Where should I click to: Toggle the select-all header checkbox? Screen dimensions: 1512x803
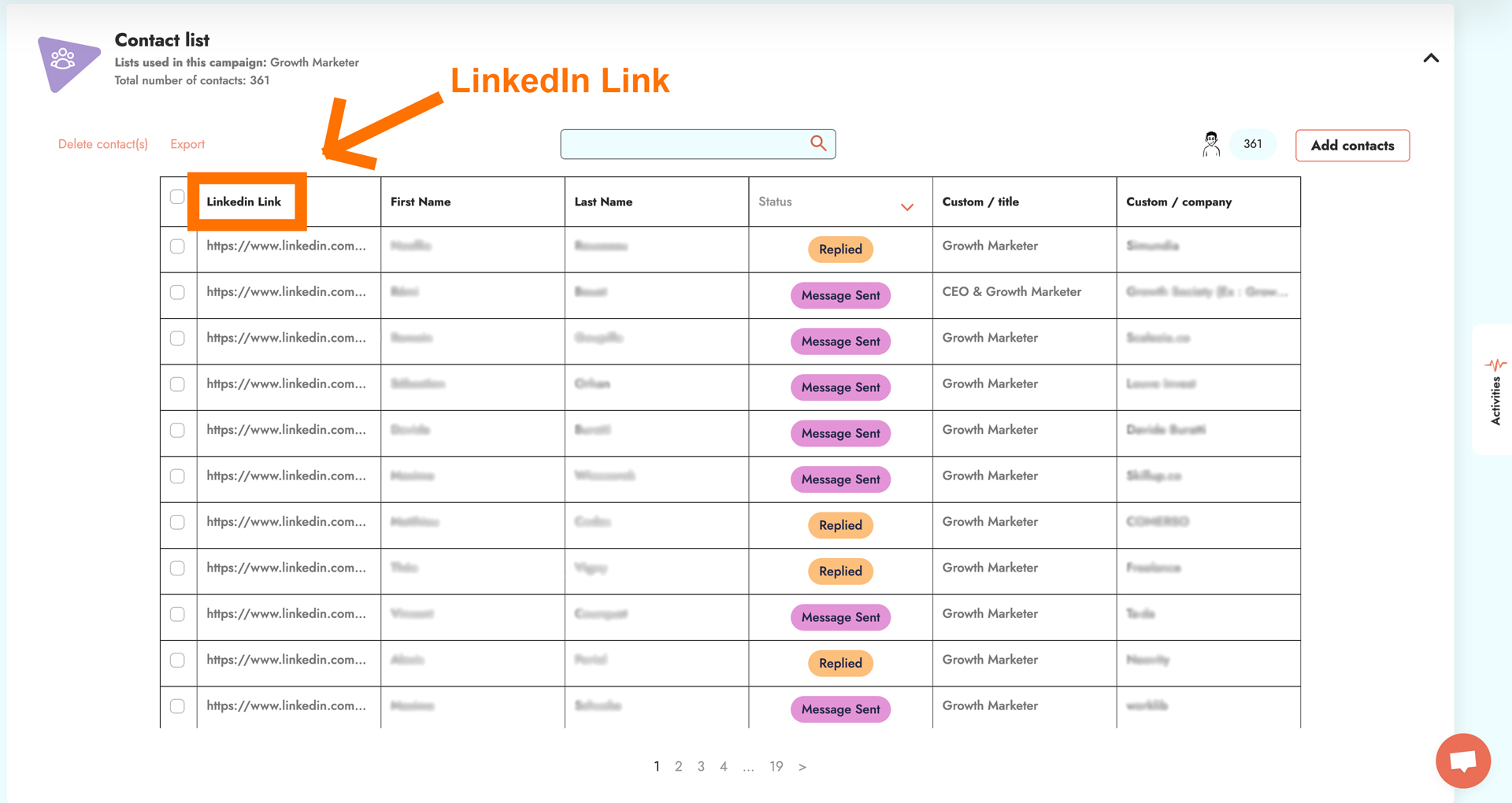[177, 197]
